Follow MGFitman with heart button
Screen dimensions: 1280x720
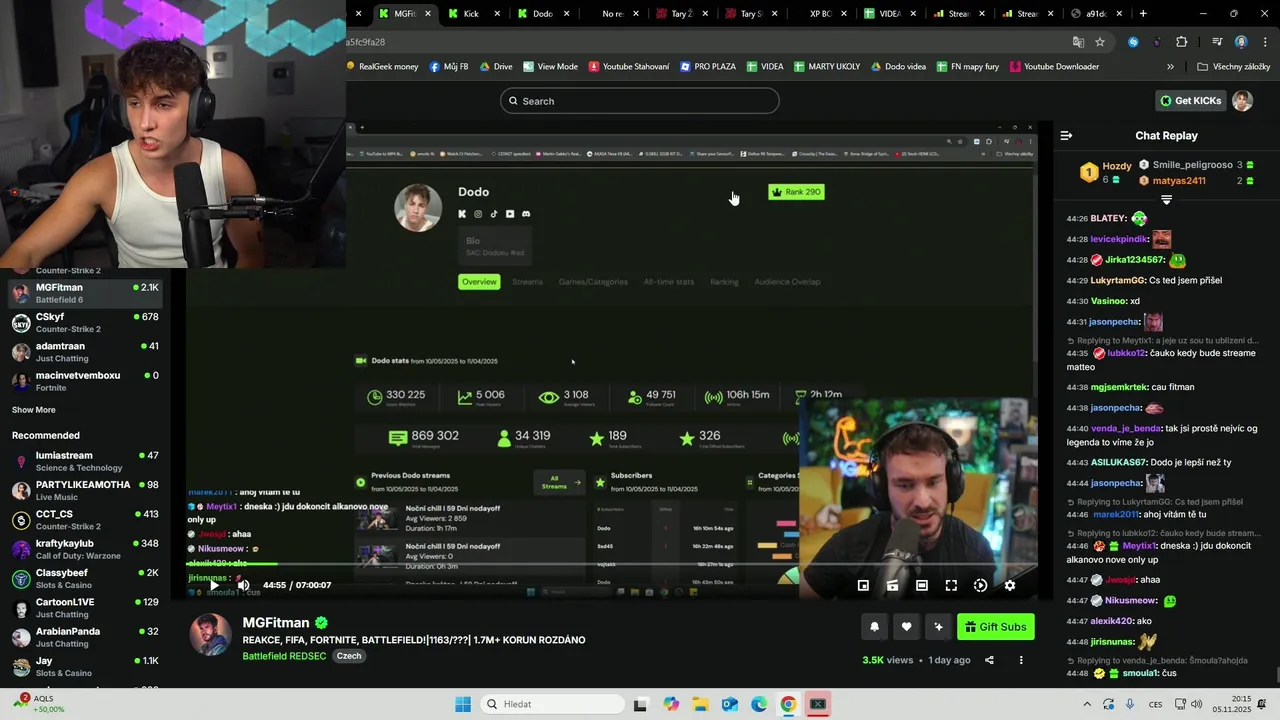coord(906,627)
